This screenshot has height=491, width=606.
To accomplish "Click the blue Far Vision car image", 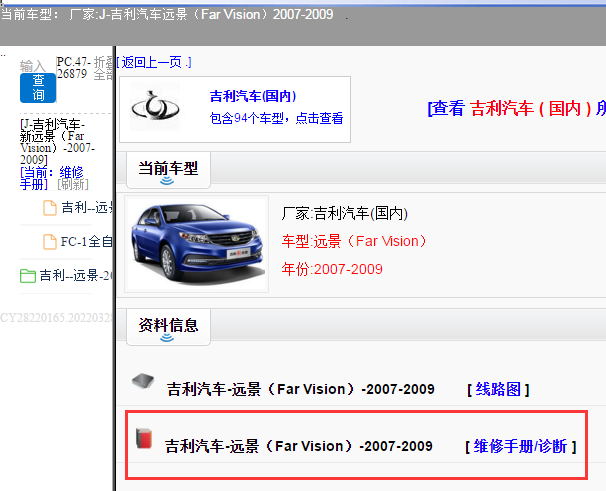I will pos(197,244).
